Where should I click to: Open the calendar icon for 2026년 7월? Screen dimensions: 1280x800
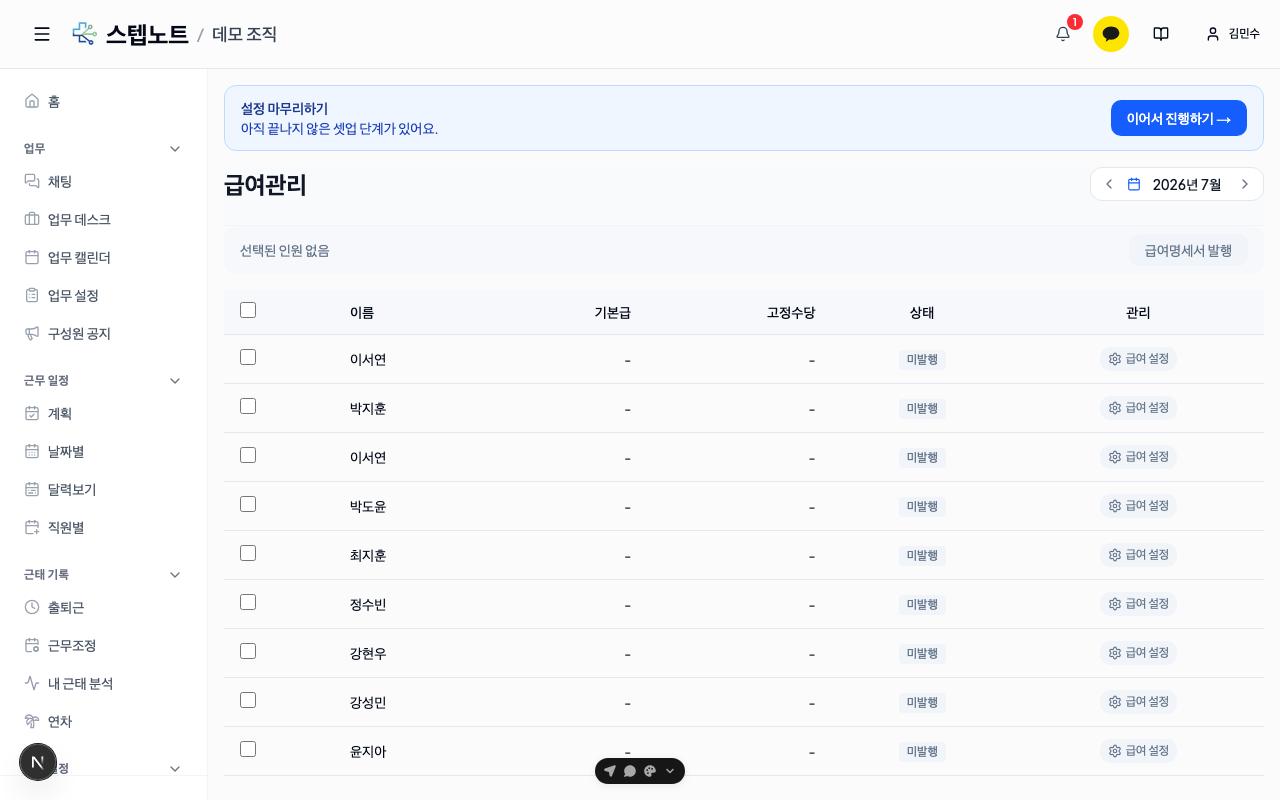tap(1134, 184)
